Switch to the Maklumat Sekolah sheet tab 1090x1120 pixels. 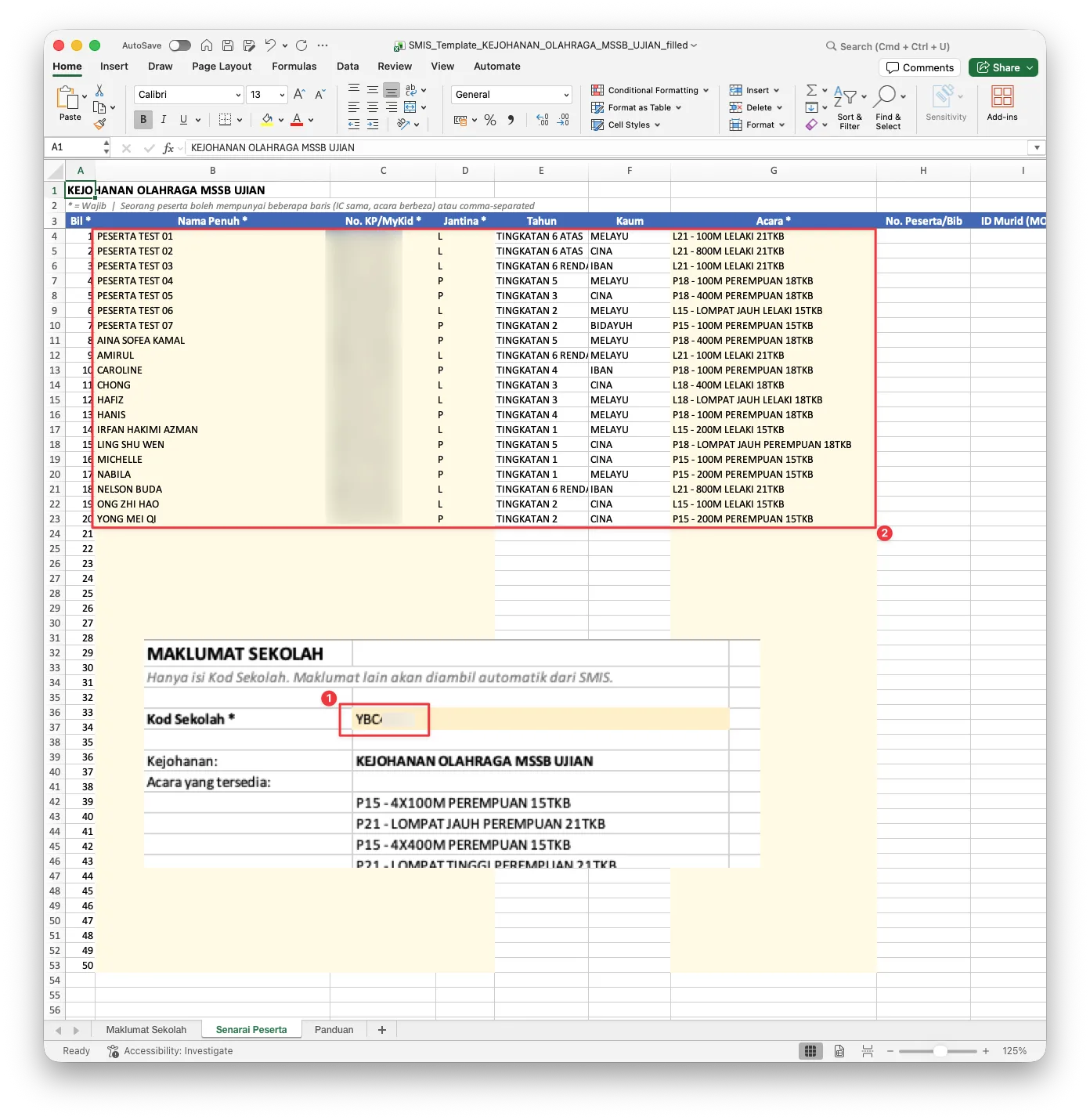[146, 1030]
